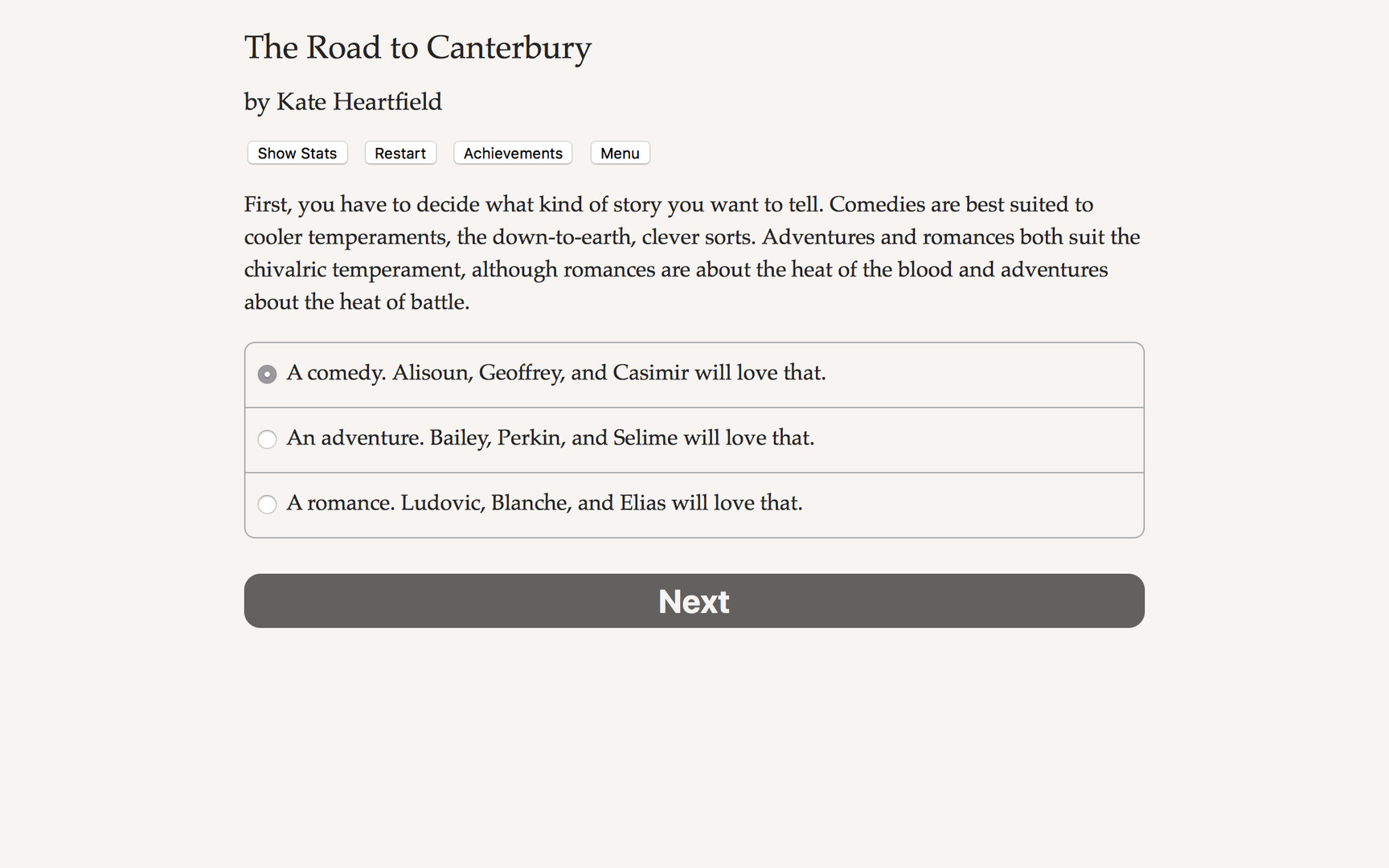Click the title The Road to Canterbury
The height and width of the screenshot is (868, 1389).
tap(417, 48)
